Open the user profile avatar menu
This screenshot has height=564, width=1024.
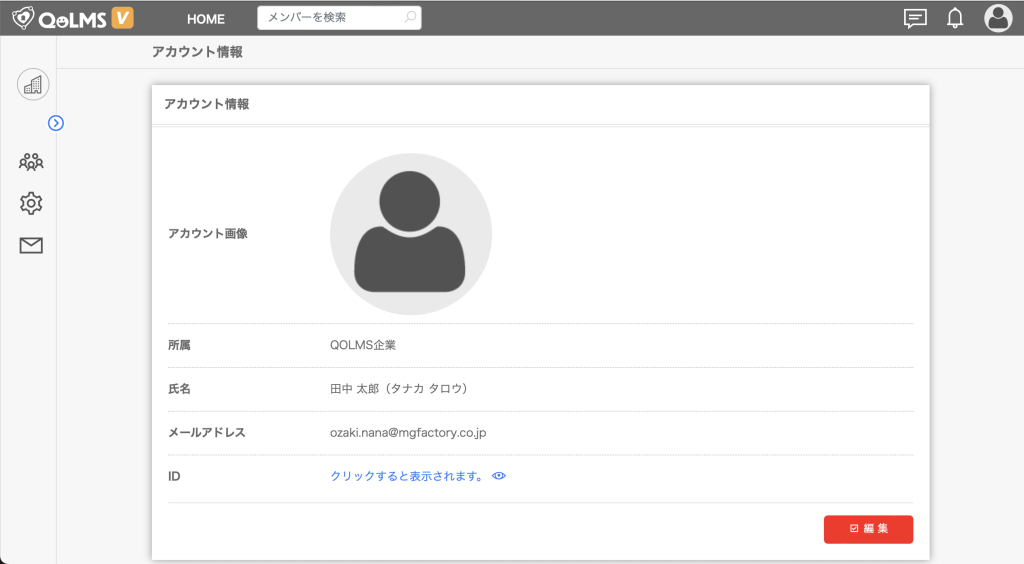998,18
